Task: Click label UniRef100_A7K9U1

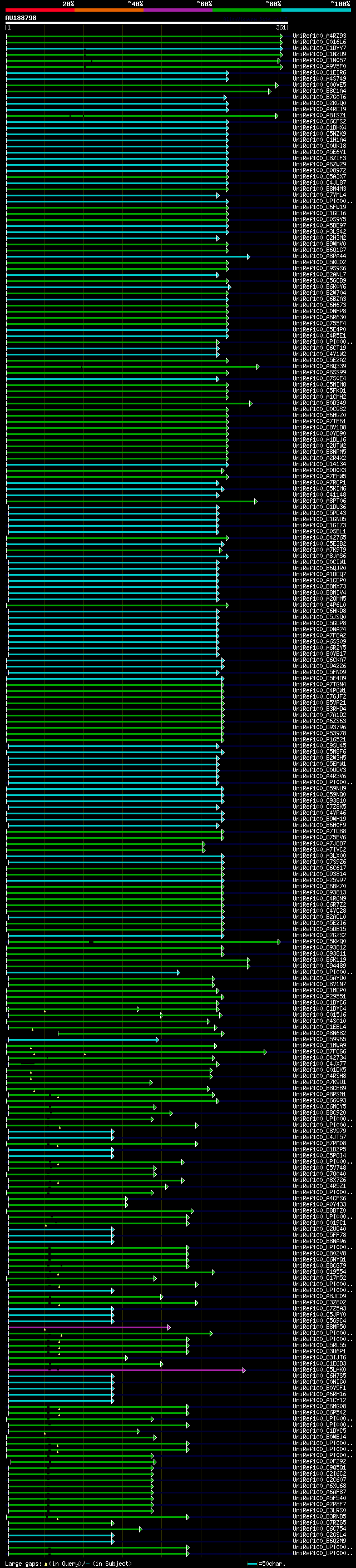Action: (319, 1082)
